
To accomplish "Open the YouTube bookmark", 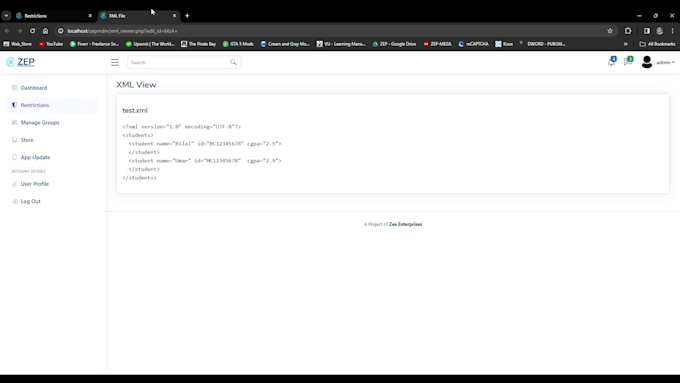I will (51, 44).
